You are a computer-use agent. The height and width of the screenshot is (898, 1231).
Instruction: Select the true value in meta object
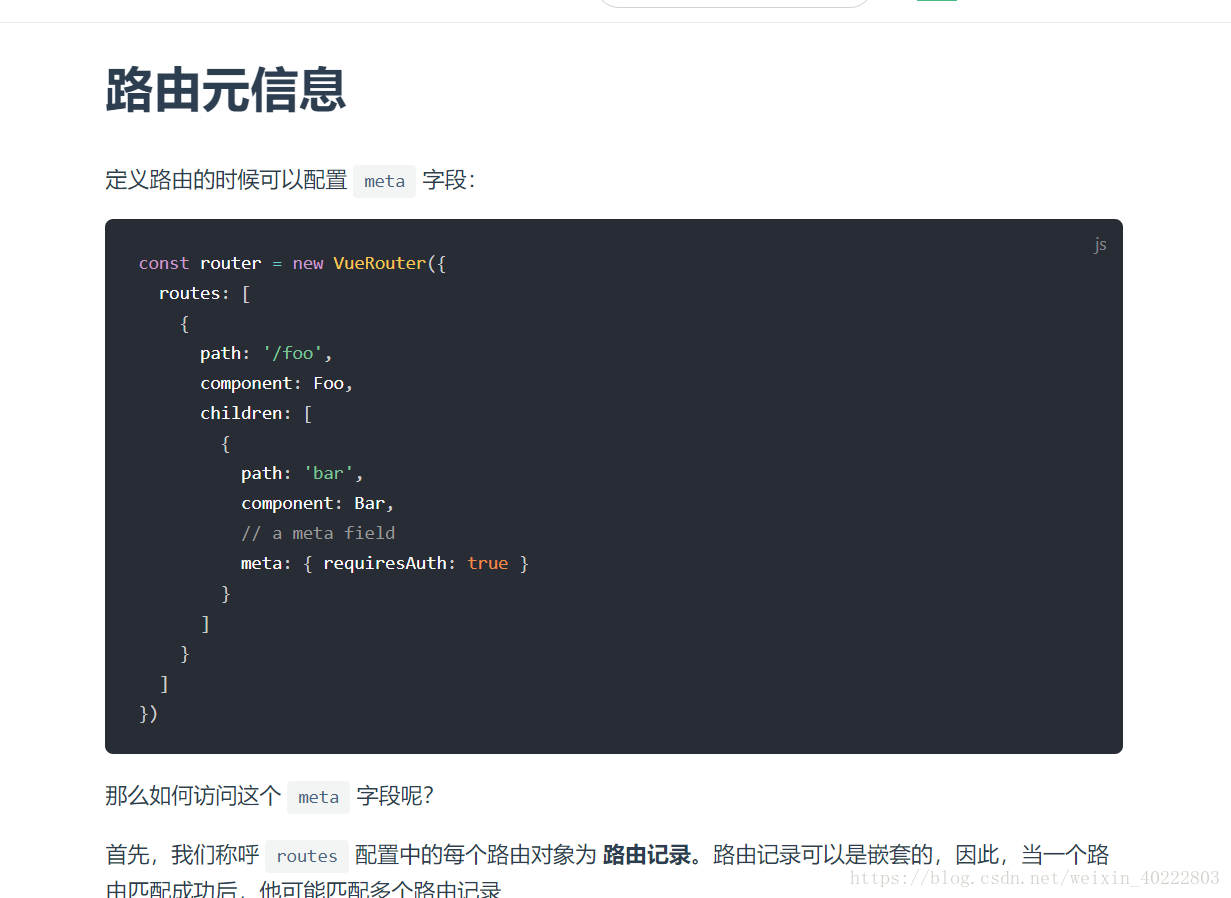[487, 563]
